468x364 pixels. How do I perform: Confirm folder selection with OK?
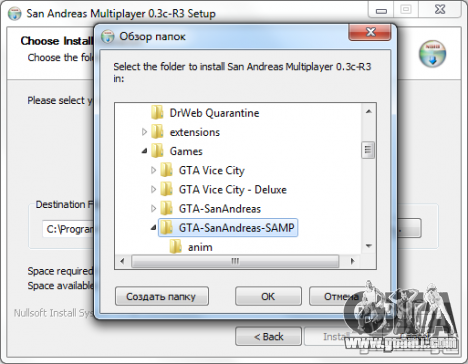pyautogui.click(x=268, y=296)
